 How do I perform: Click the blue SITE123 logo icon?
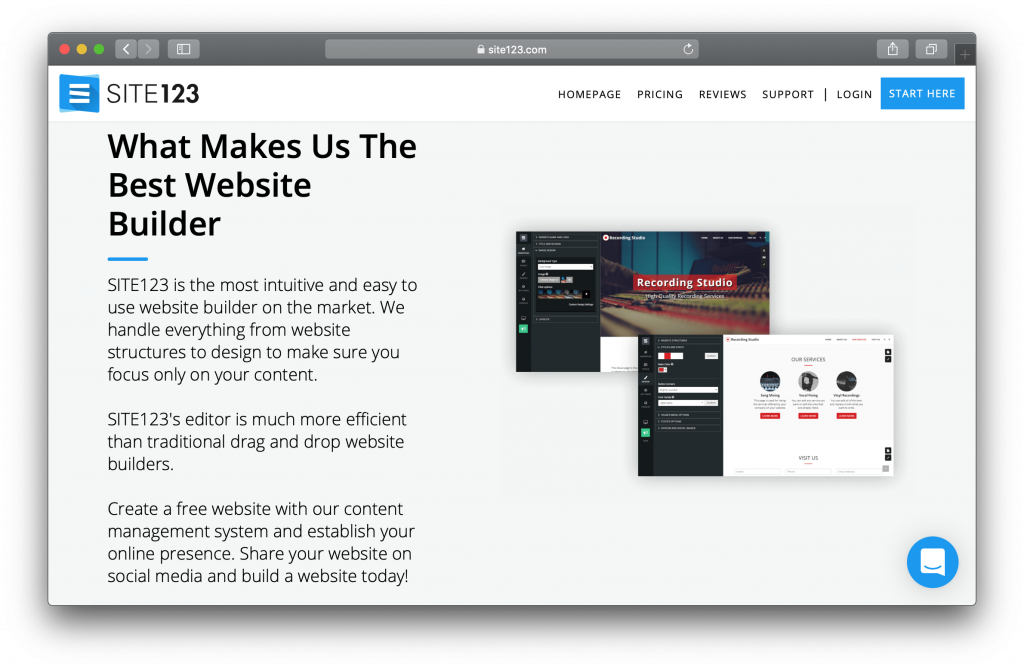coord(79,93)
